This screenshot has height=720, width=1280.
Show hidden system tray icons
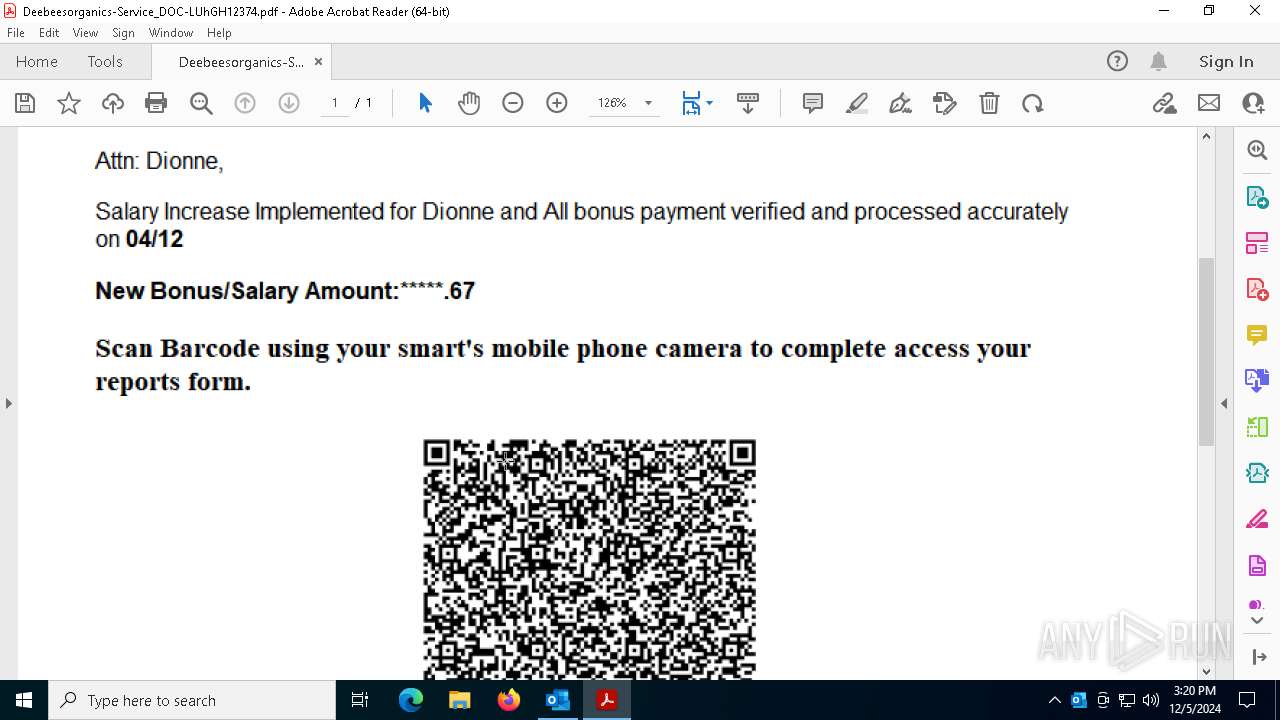pos(1055,700)
